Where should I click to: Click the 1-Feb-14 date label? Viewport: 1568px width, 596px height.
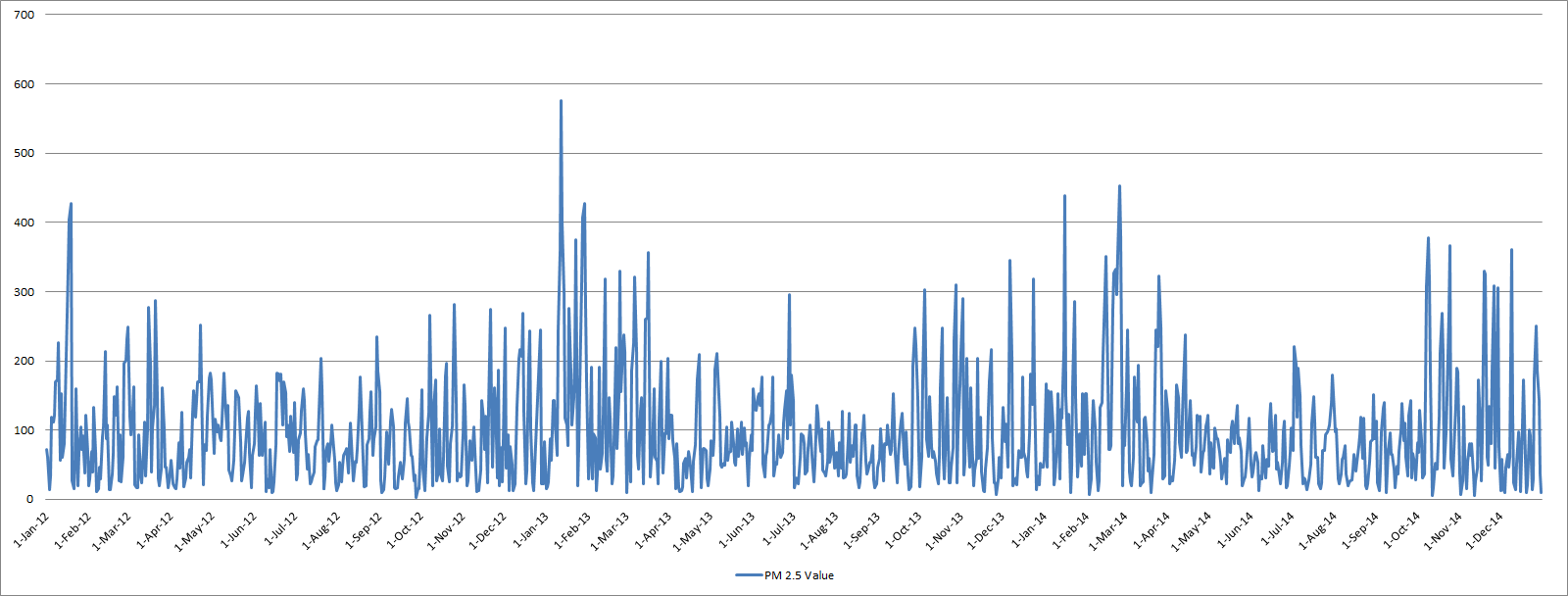[1071, 529]
